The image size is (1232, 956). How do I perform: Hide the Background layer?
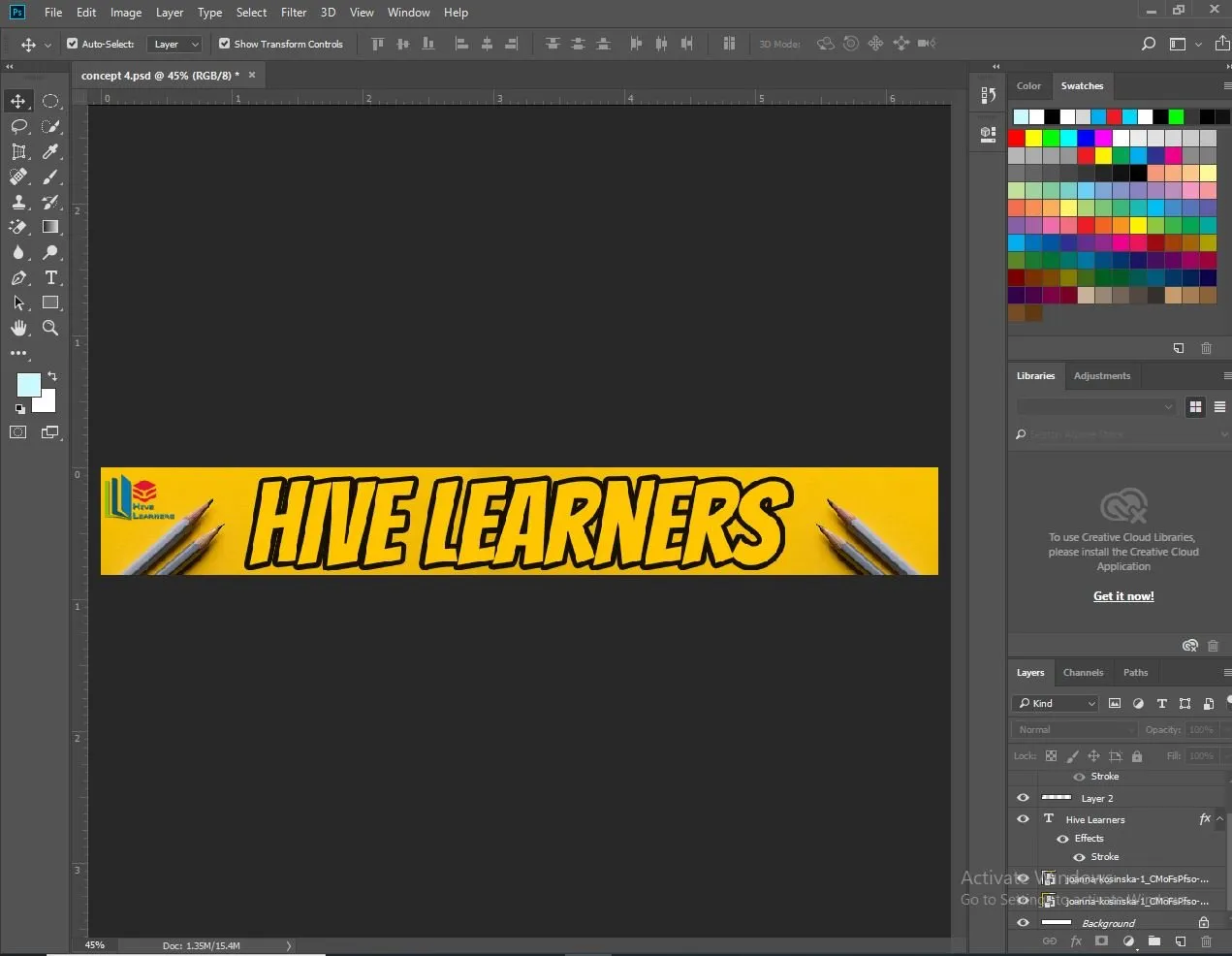click(1023, 923)
